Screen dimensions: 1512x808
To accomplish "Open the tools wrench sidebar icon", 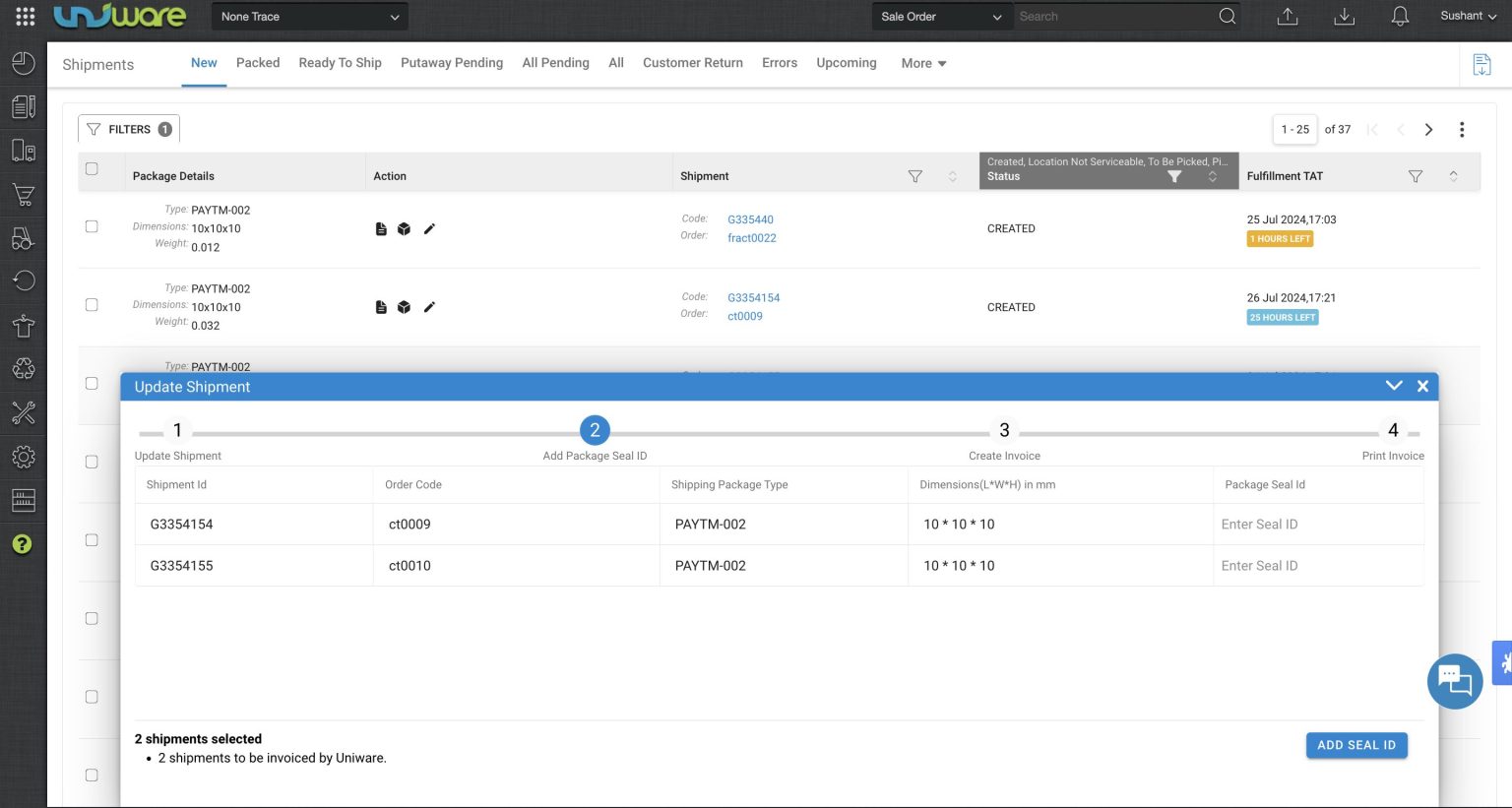I will 24,413.
